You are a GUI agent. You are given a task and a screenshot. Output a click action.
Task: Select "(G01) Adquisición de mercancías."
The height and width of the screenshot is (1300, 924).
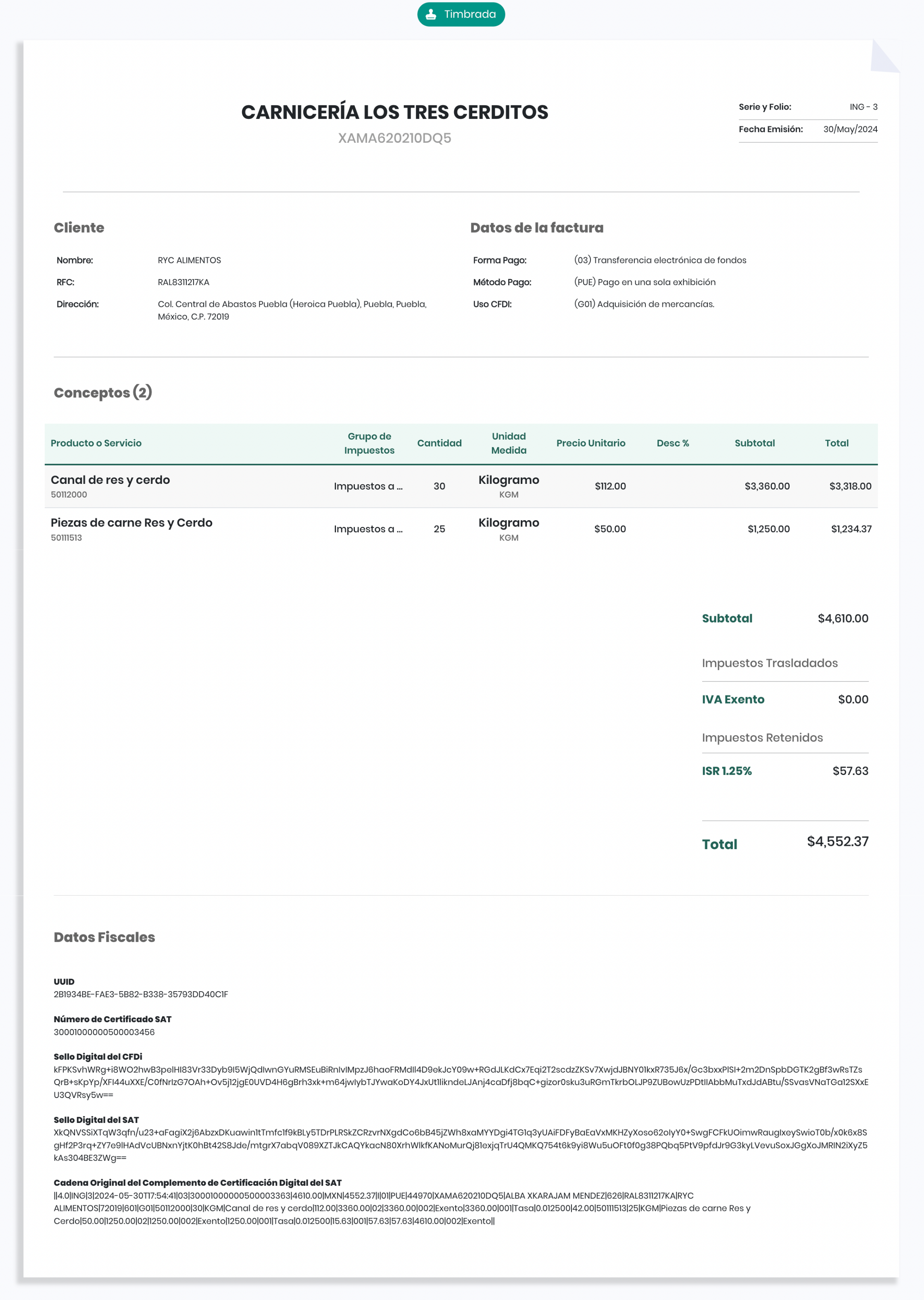pos(645,304)
